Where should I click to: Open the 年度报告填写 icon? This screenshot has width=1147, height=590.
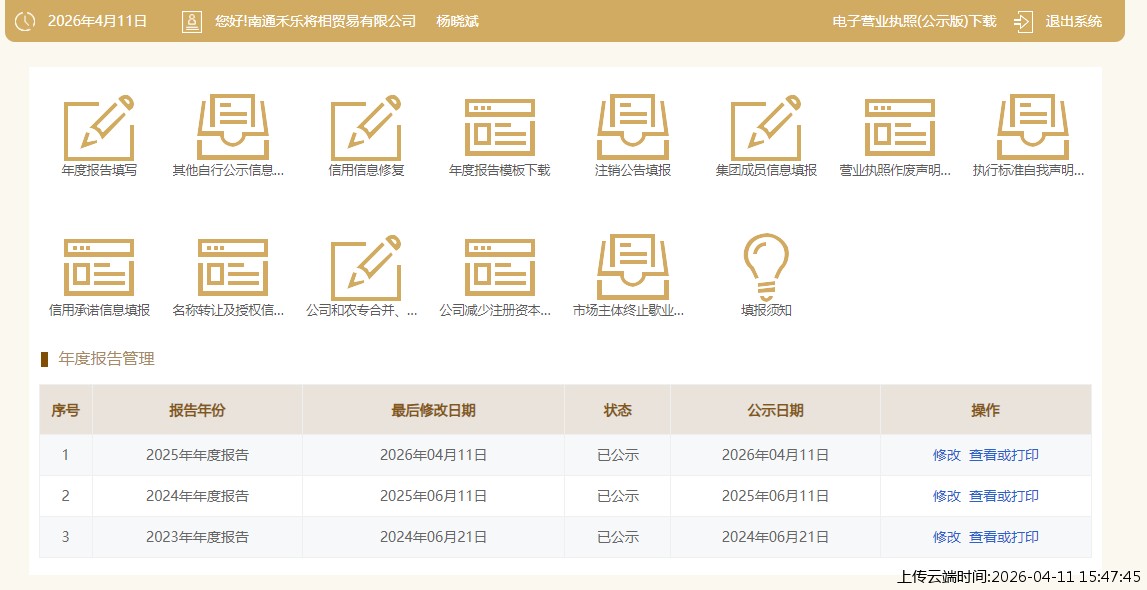click(99, 129)
